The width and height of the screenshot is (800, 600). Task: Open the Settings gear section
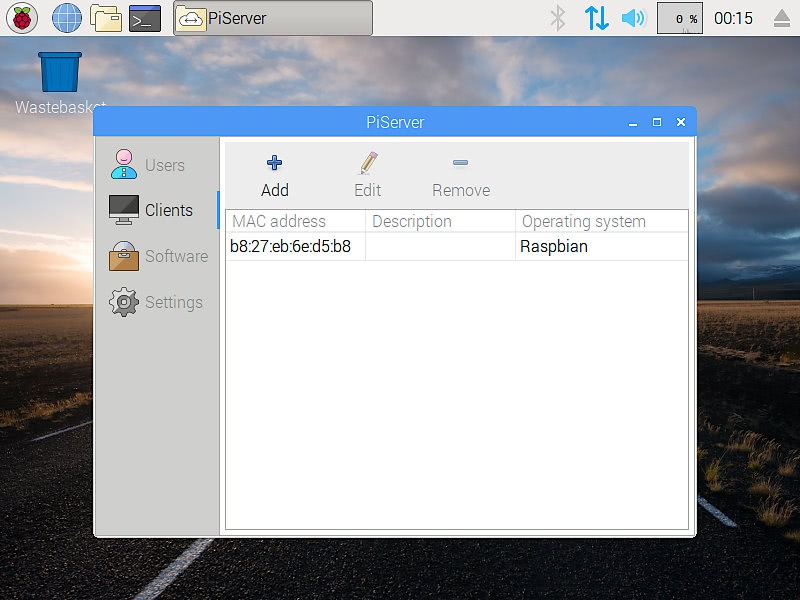click(x=124, y=302)
